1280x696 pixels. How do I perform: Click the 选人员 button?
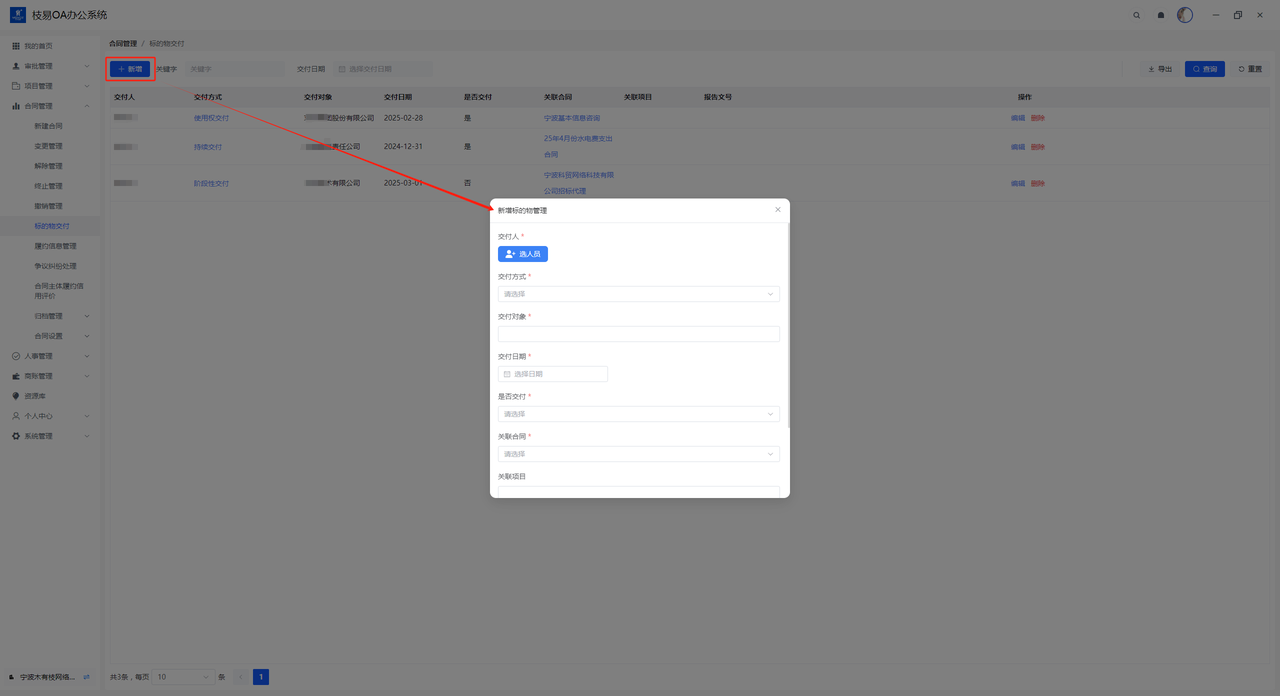(x=523, y=254)
